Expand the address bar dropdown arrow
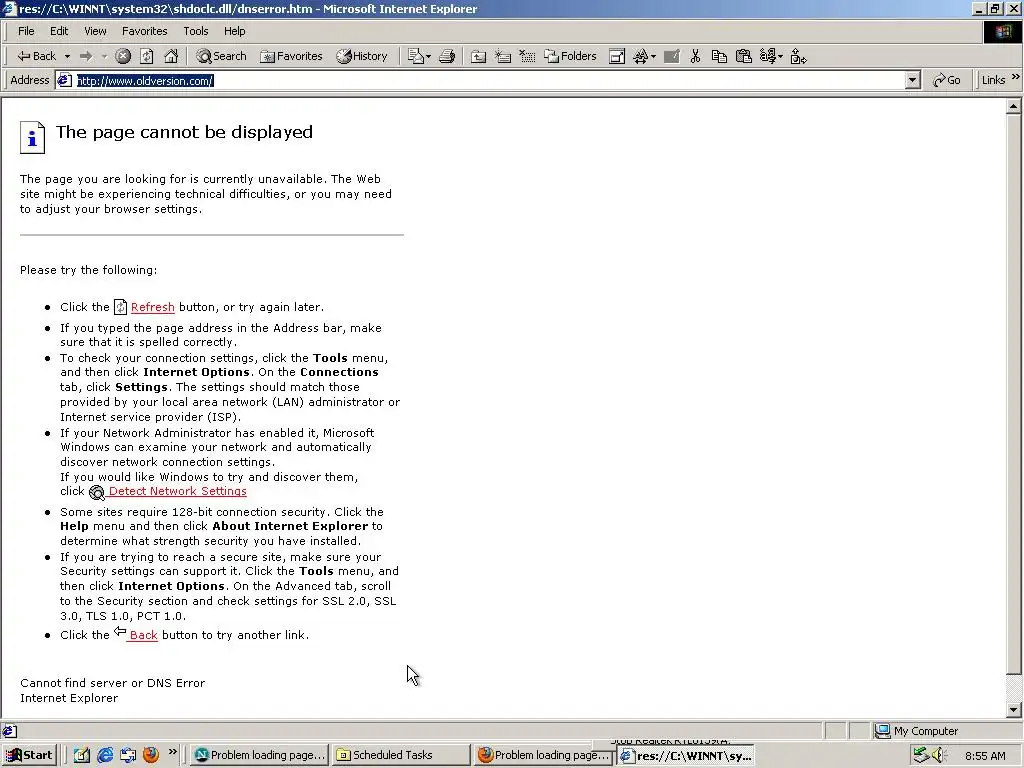This screenshot has height=768, width=1024. 912,80
